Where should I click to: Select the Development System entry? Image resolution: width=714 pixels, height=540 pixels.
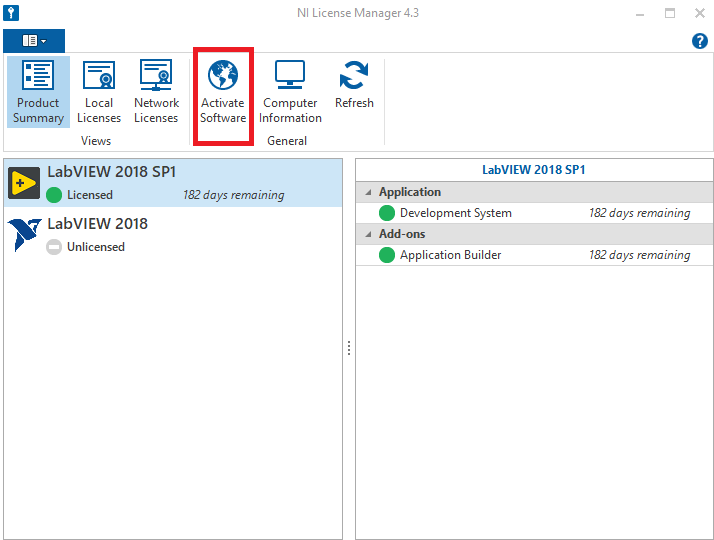pyautogui.click(x=534, y=213)
